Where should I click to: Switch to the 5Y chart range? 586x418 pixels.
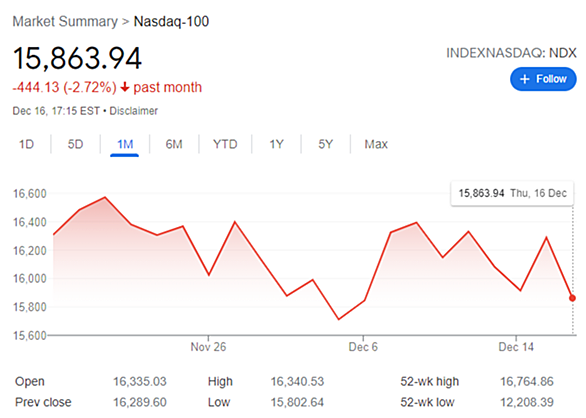[x=325, y=144]
